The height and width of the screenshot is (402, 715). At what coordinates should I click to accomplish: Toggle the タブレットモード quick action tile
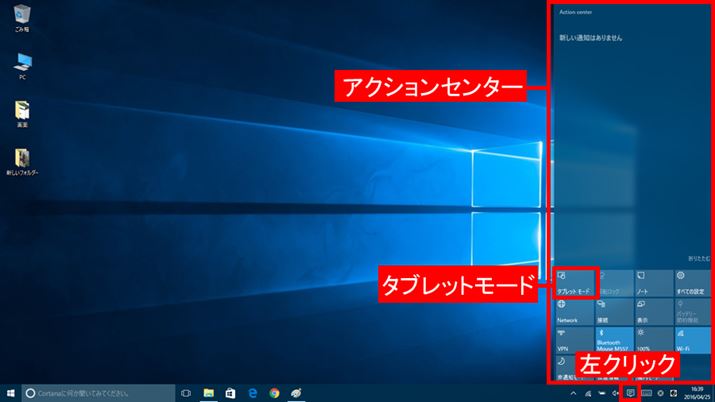[574, 282]
